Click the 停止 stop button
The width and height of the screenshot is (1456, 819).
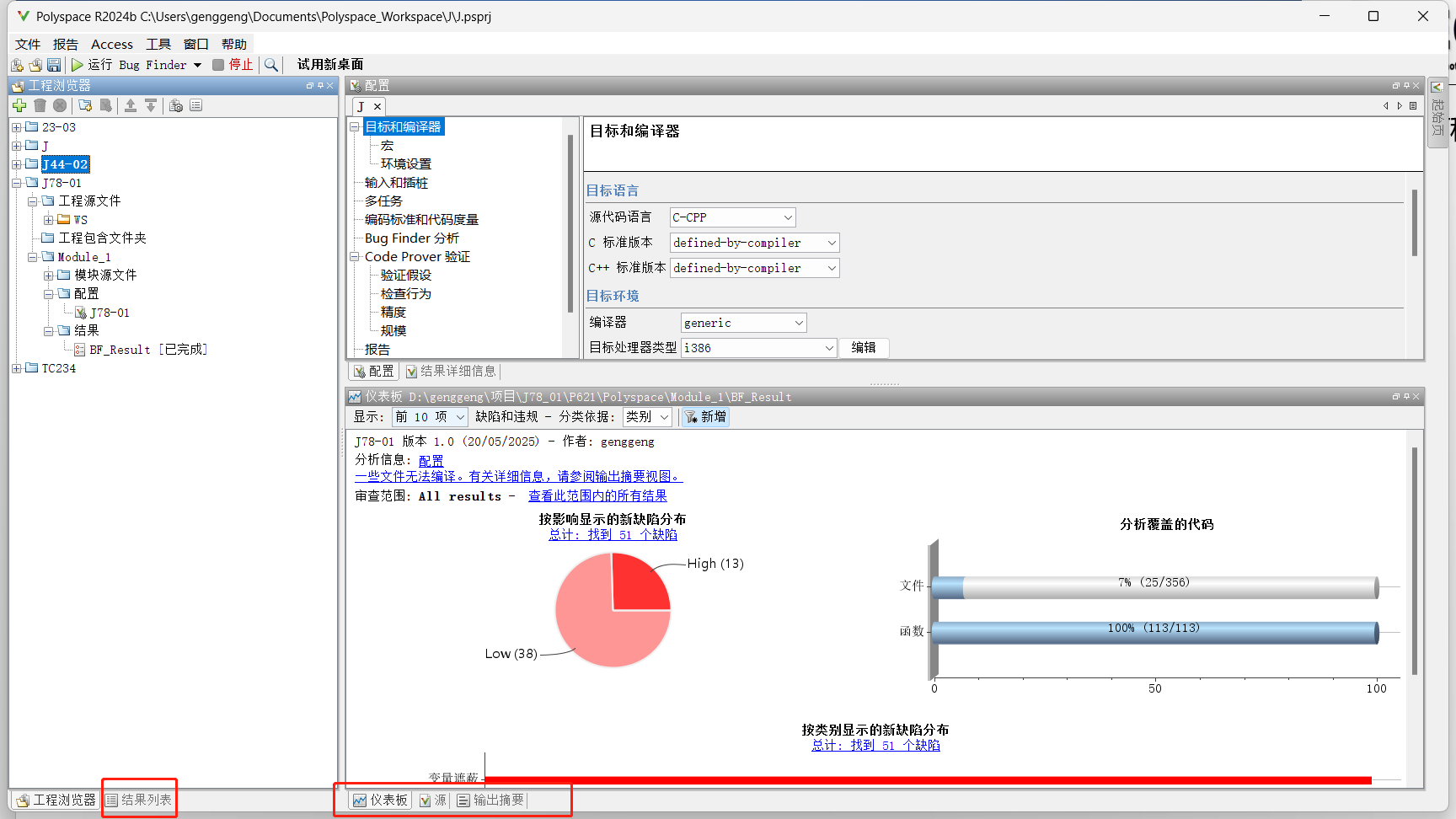[233, 65]
